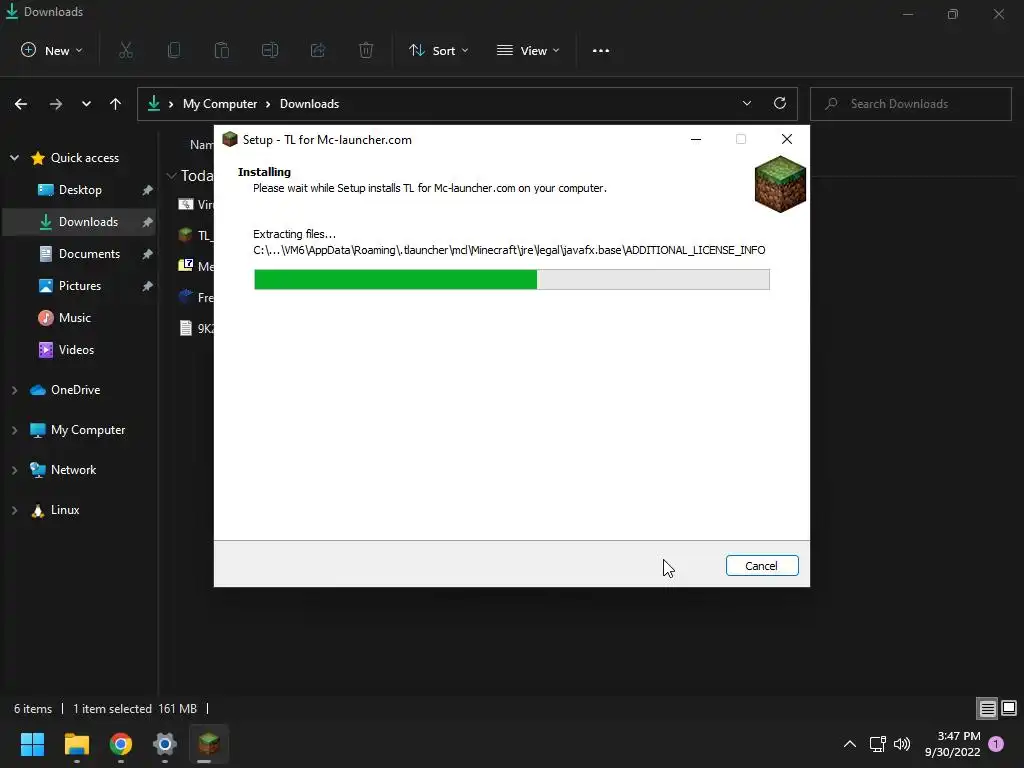Show hidden system tray icons

click(x=850, y=744)
